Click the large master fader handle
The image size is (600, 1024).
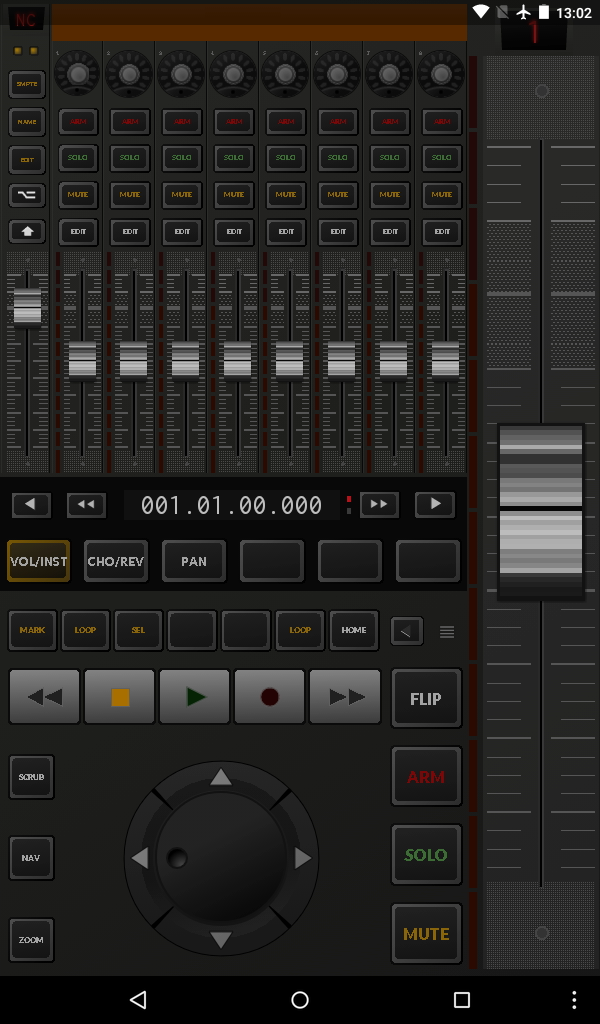point(541,511)
